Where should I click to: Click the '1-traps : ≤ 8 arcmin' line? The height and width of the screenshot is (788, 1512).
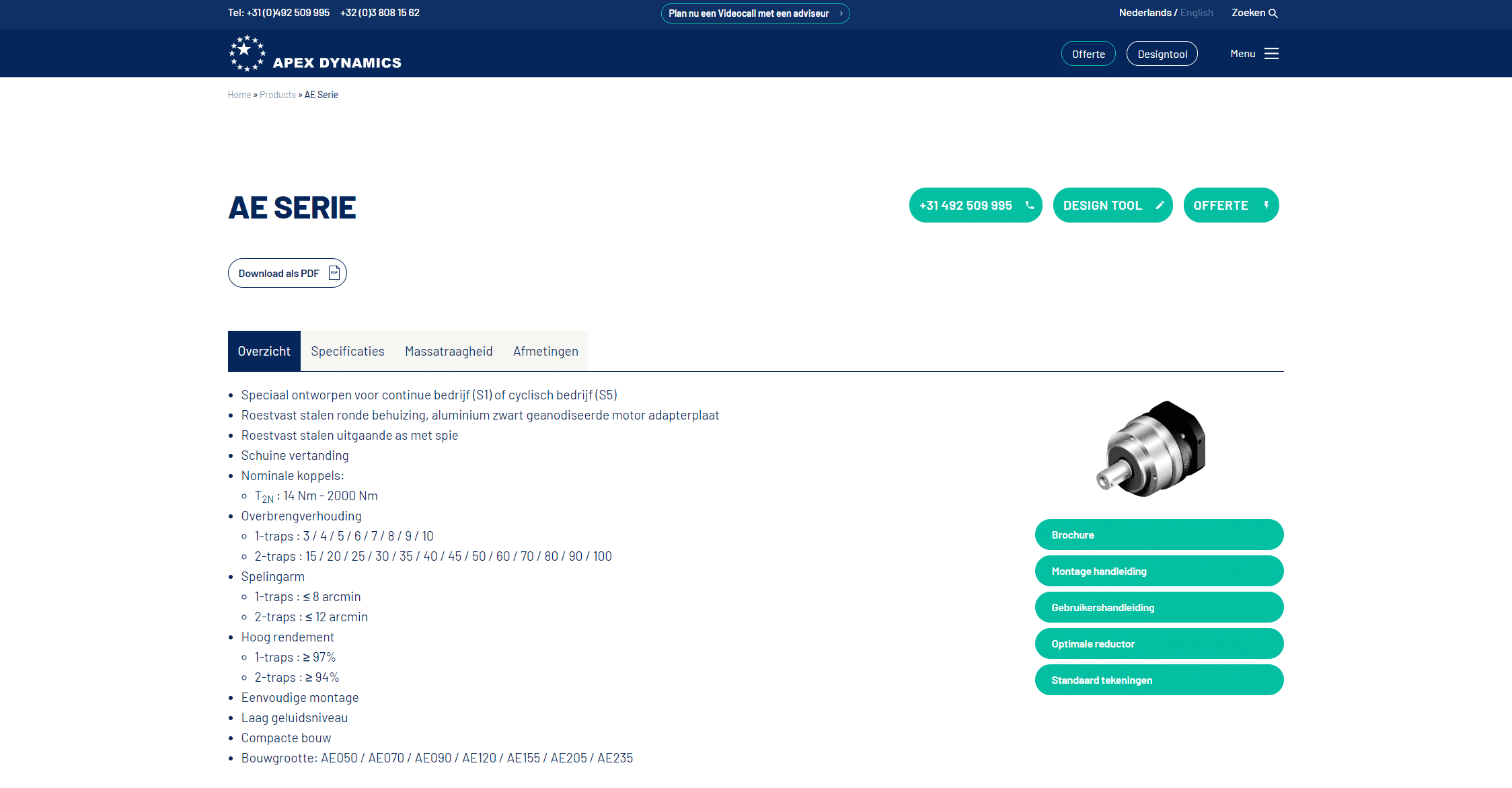click(x=307, y=596)
